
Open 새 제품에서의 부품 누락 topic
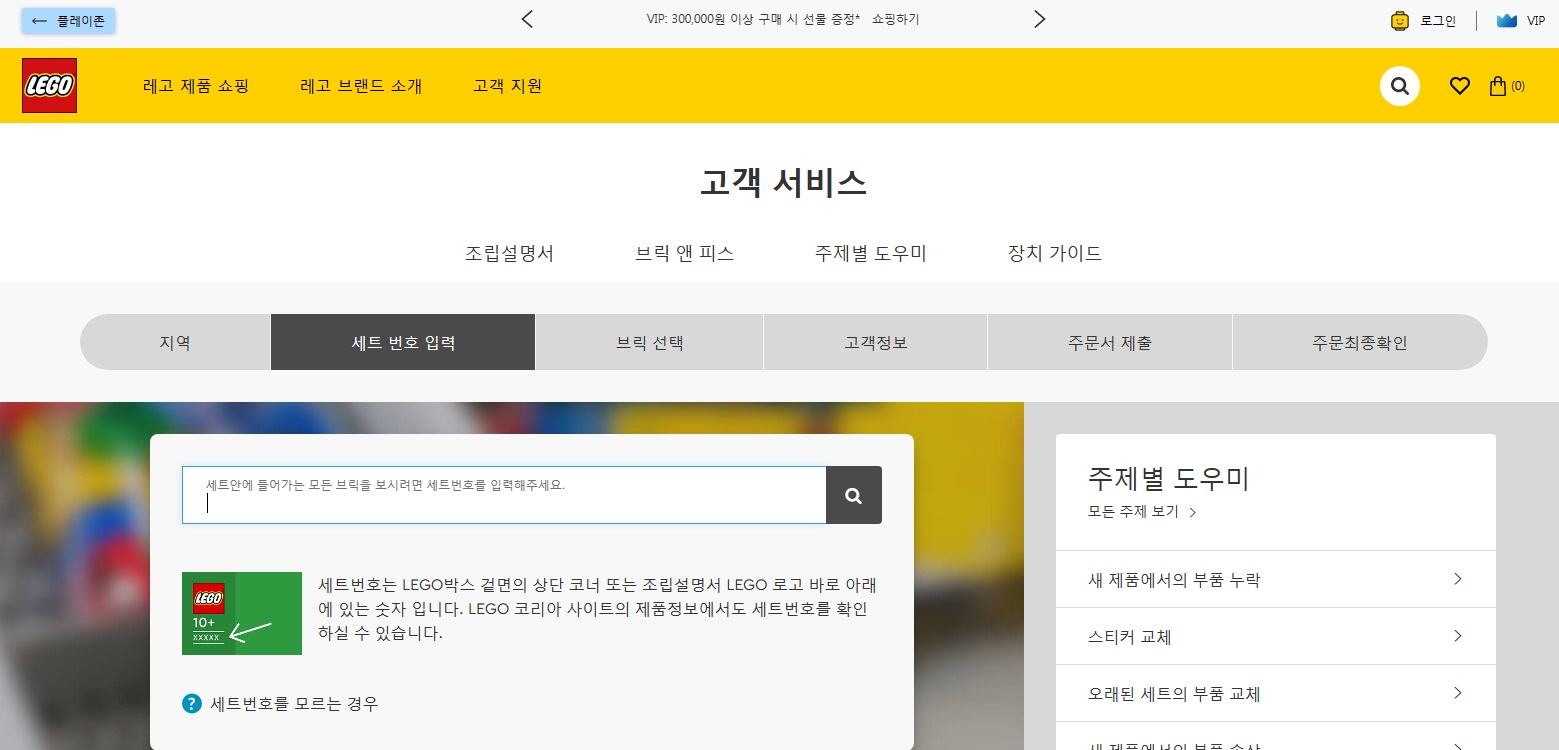(1276, 579)
